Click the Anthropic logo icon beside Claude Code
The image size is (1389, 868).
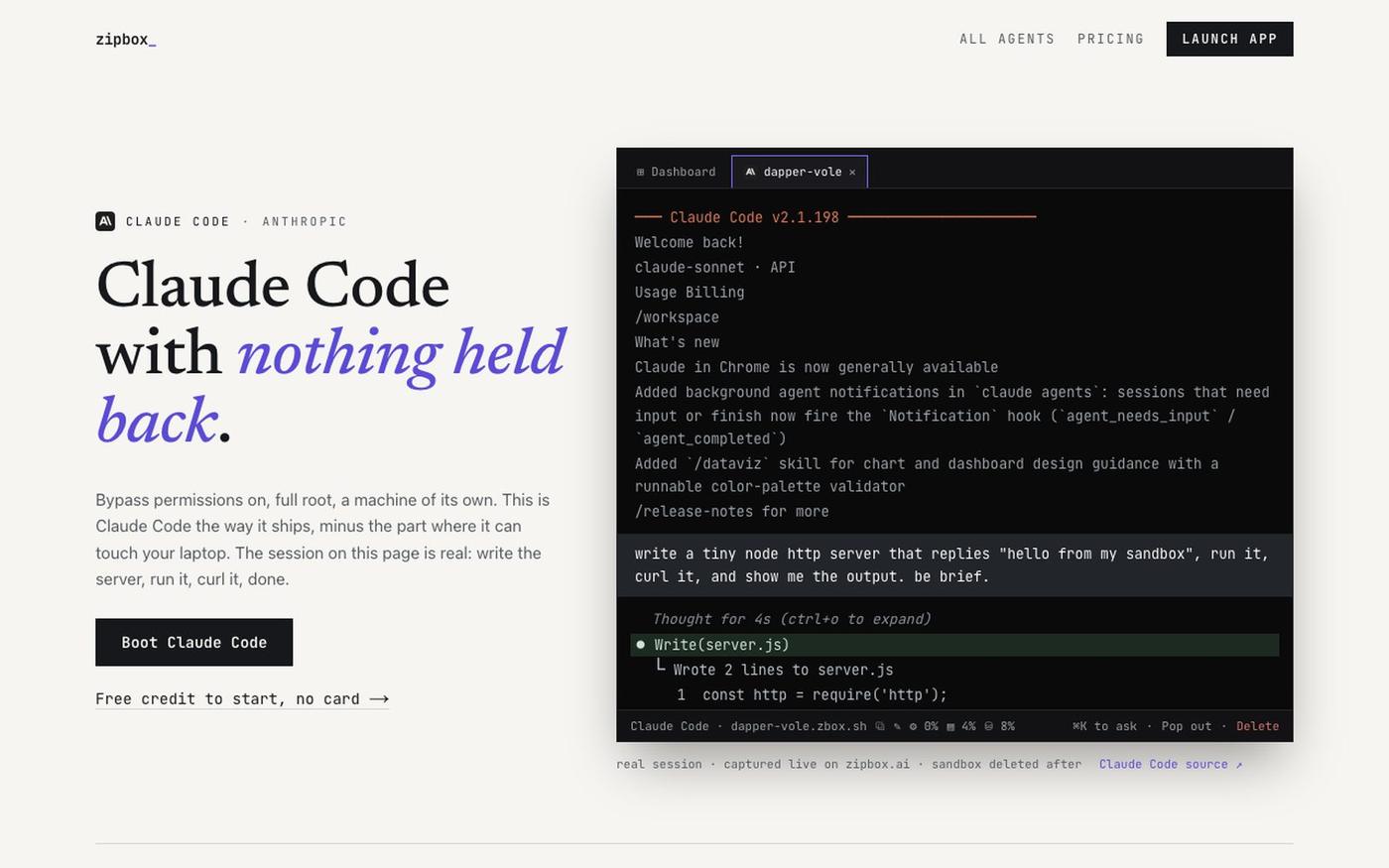[x=105, y=221]
